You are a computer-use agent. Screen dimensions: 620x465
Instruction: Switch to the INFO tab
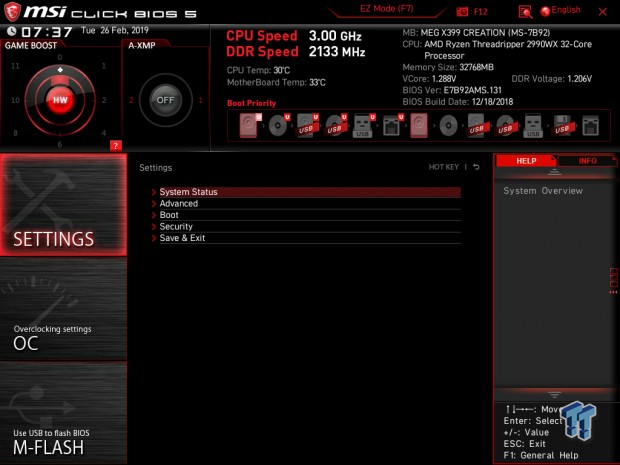(x=587, y=161)
